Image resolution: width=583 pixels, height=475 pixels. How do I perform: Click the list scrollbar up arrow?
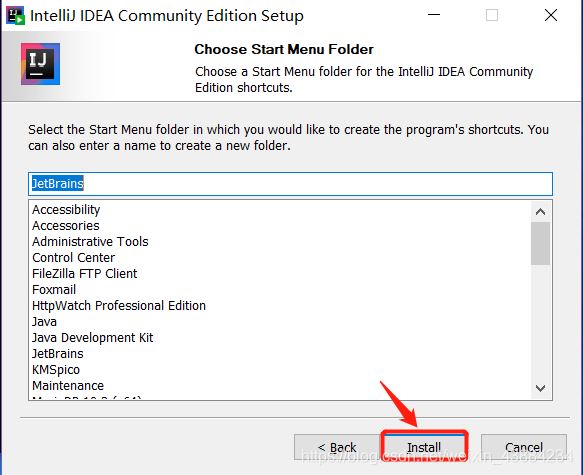coord(540,212)
